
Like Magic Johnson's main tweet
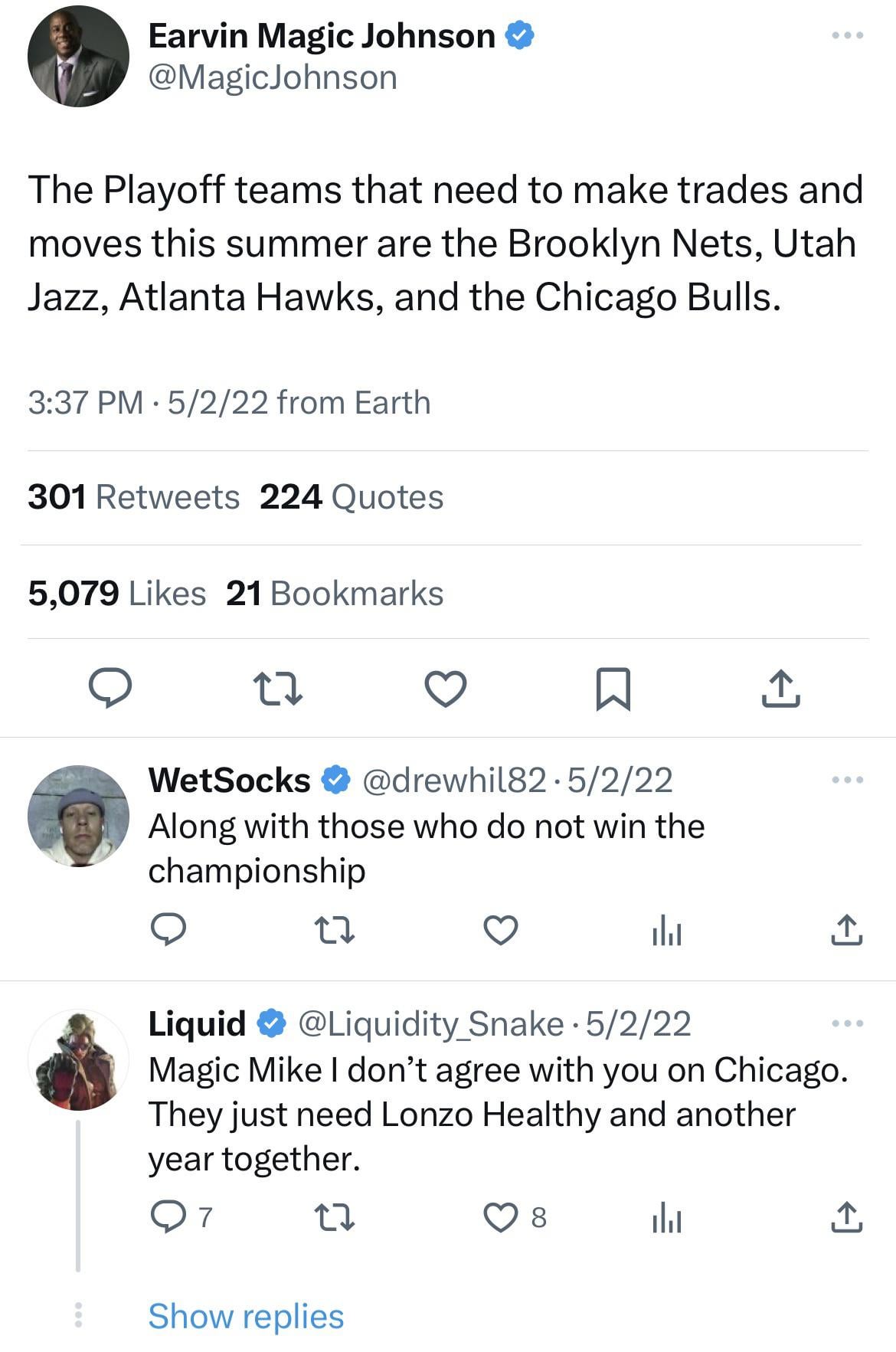445,687
